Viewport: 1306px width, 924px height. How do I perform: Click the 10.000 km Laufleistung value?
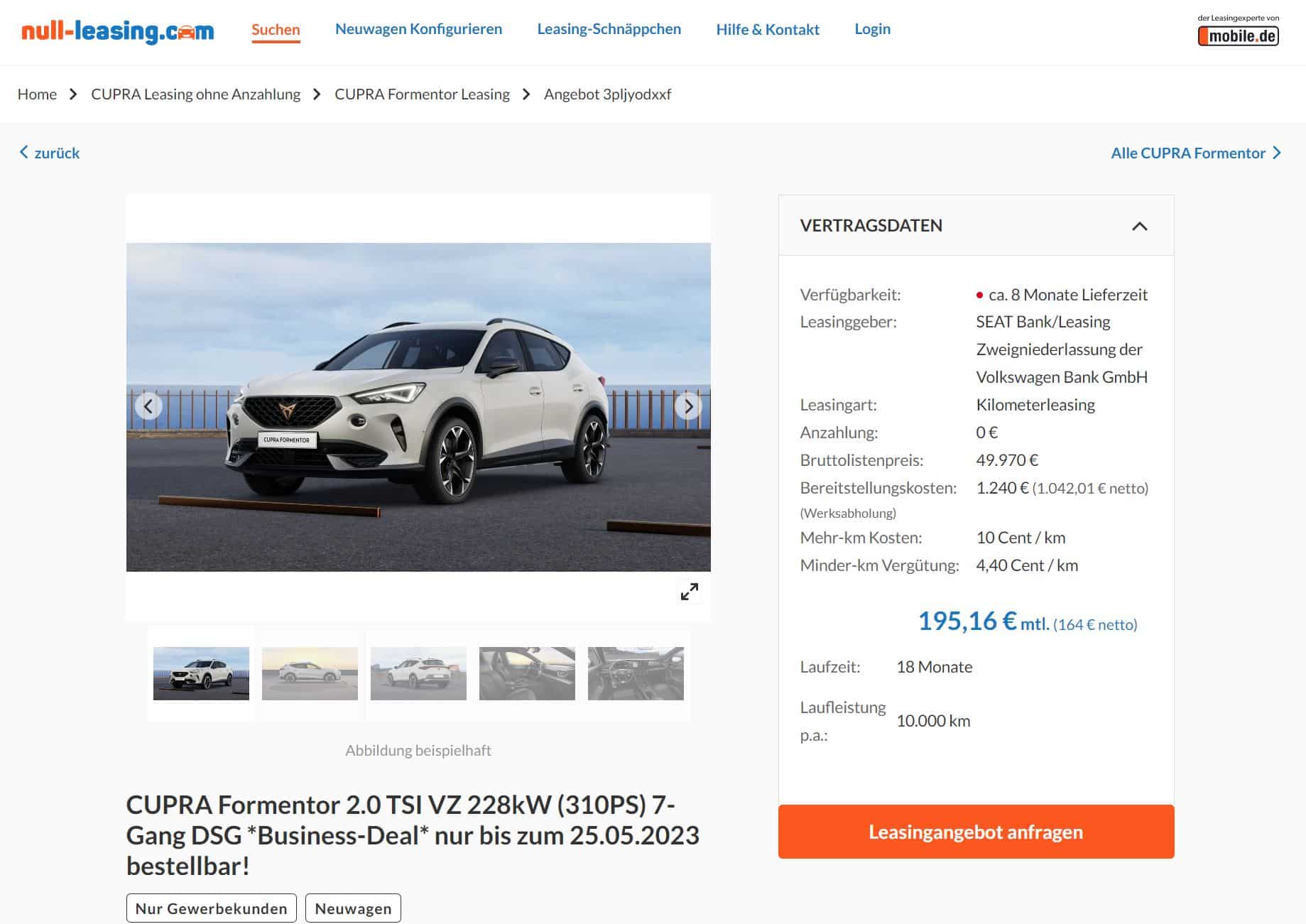pos(933,721)
